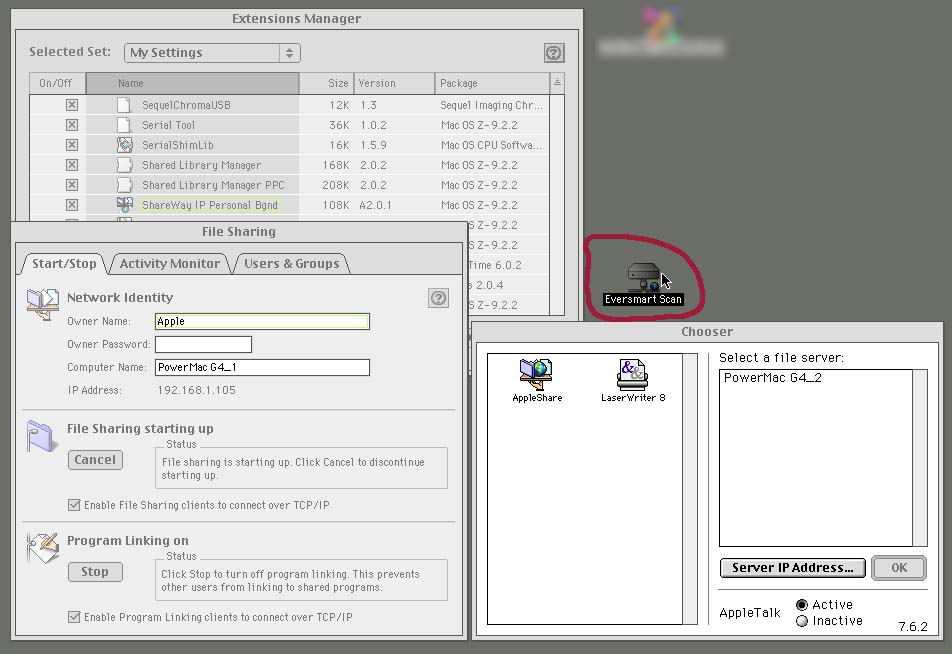Click the Shared Library Manager PPC icon
Image resolution: width=952 pixels, height=654 pixels.
click(124, 185)
